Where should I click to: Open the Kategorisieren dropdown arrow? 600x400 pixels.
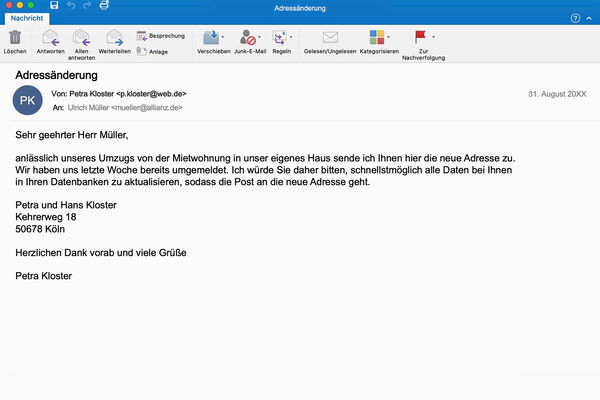(x=388, y=37)
